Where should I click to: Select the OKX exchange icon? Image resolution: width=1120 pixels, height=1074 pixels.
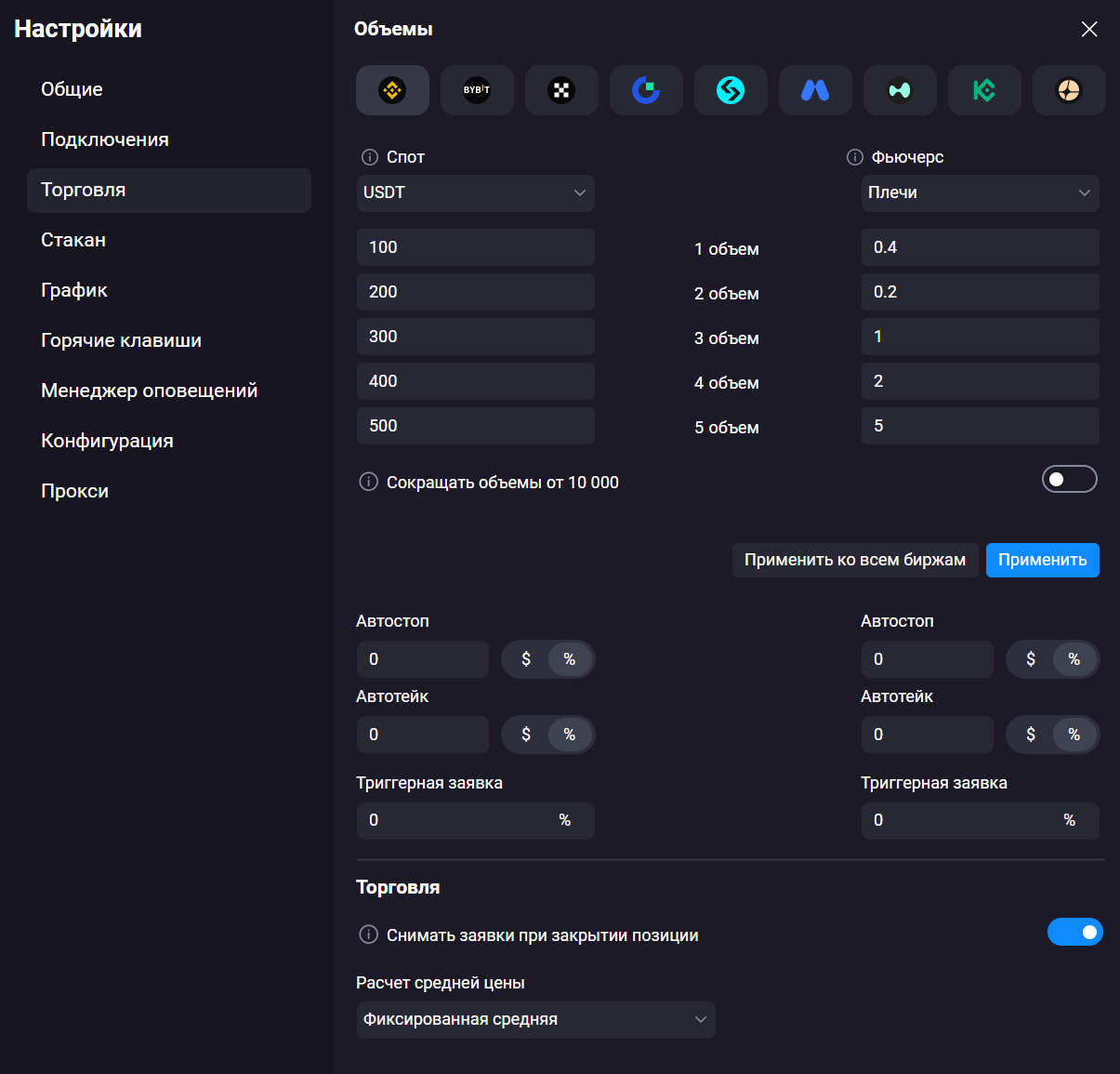click(x=561, y=90)
